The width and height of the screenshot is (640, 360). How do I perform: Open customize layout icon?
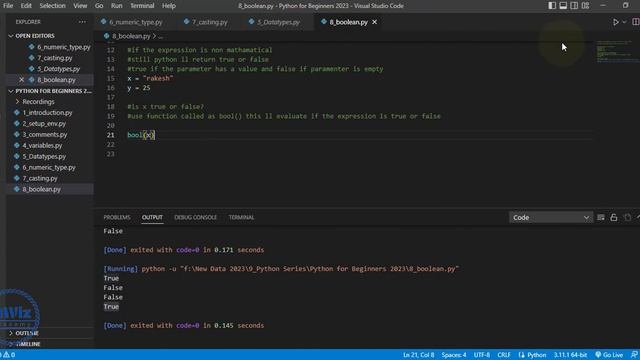(585, 6)
